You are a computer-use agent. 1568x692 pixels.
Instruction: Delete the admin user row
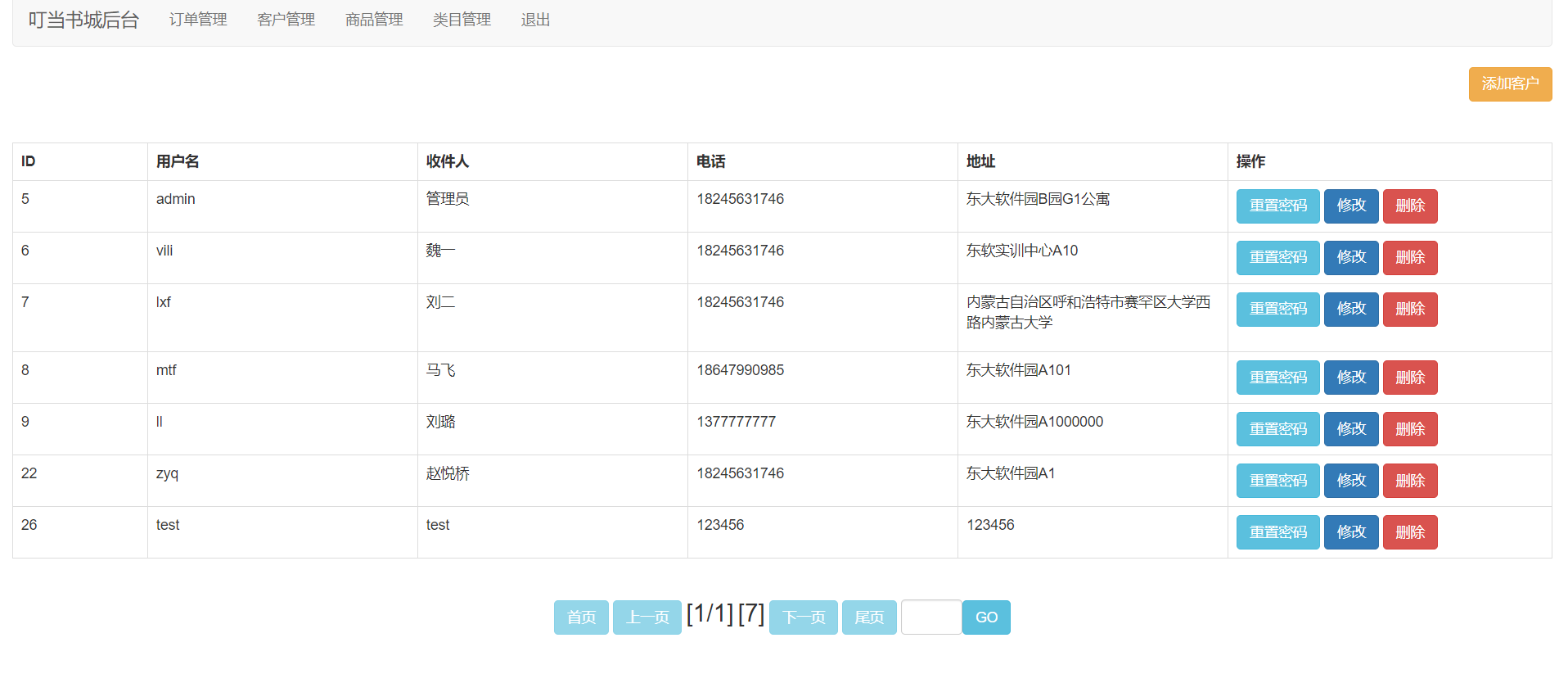[1409, 206]
